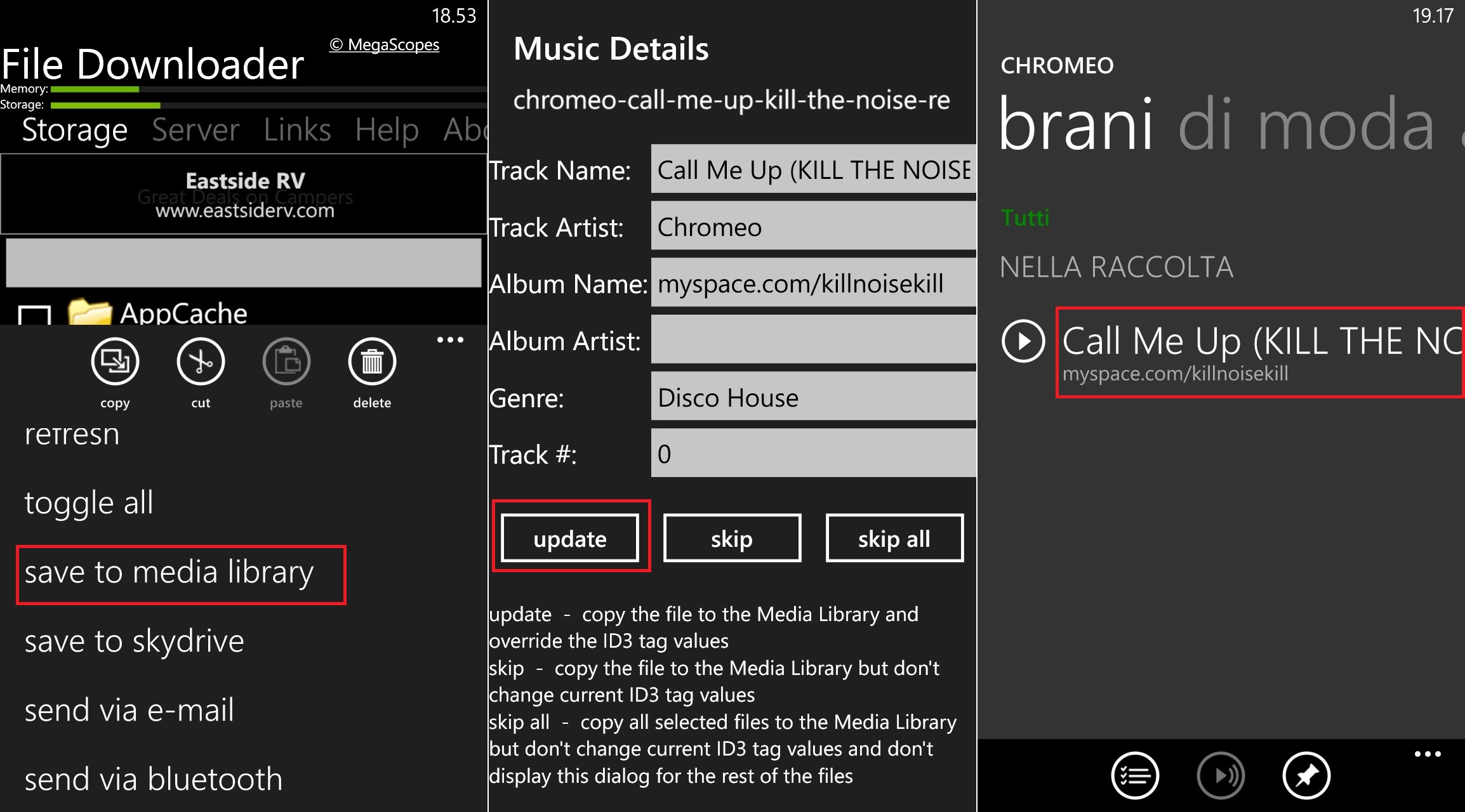Select send via e-mail
Viewport: 1465px width, 812px height.
pyautogui.click(x=129, y=710)
